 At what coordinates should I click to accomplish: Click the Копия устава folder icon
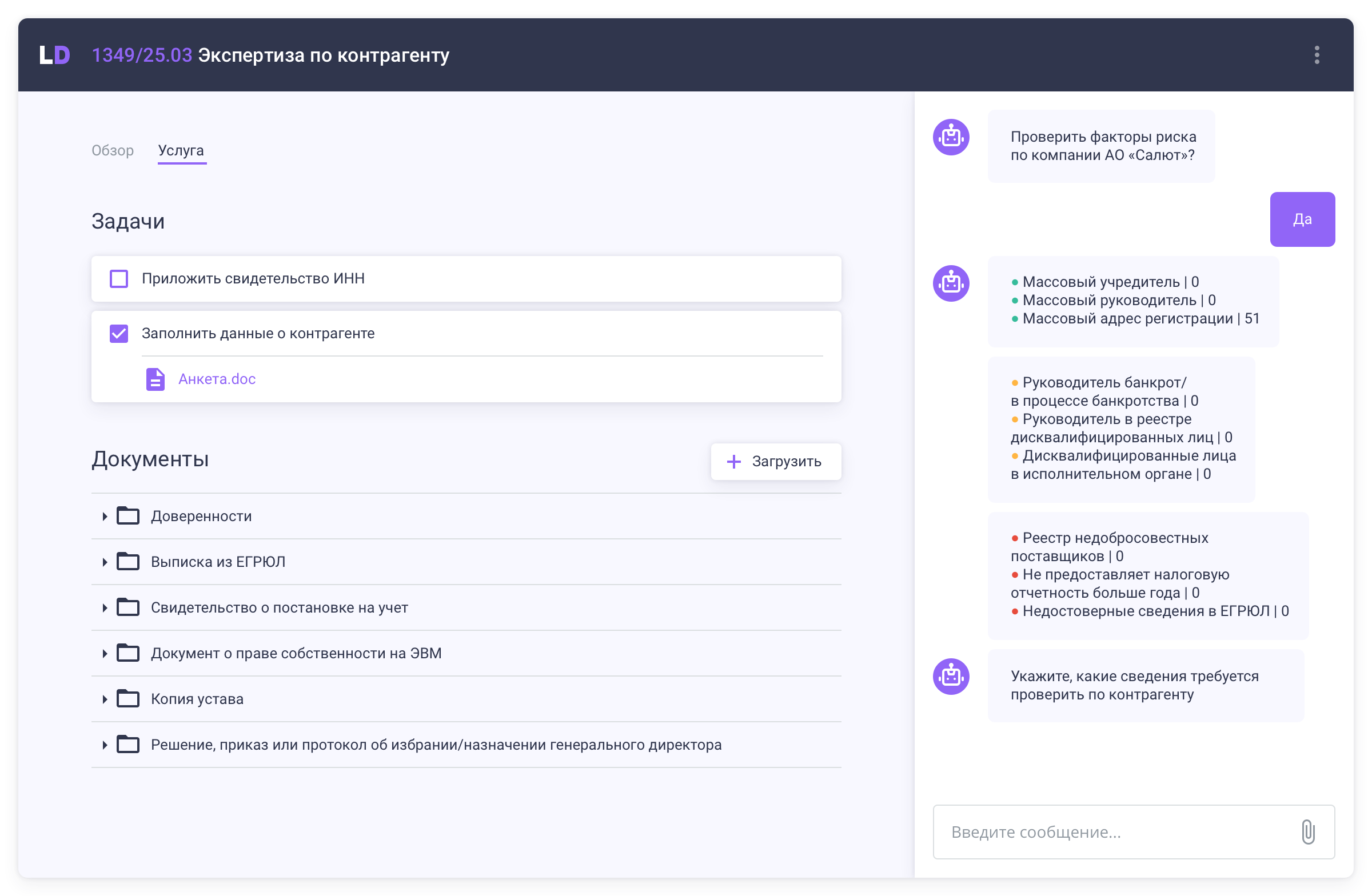click(128, 698)
